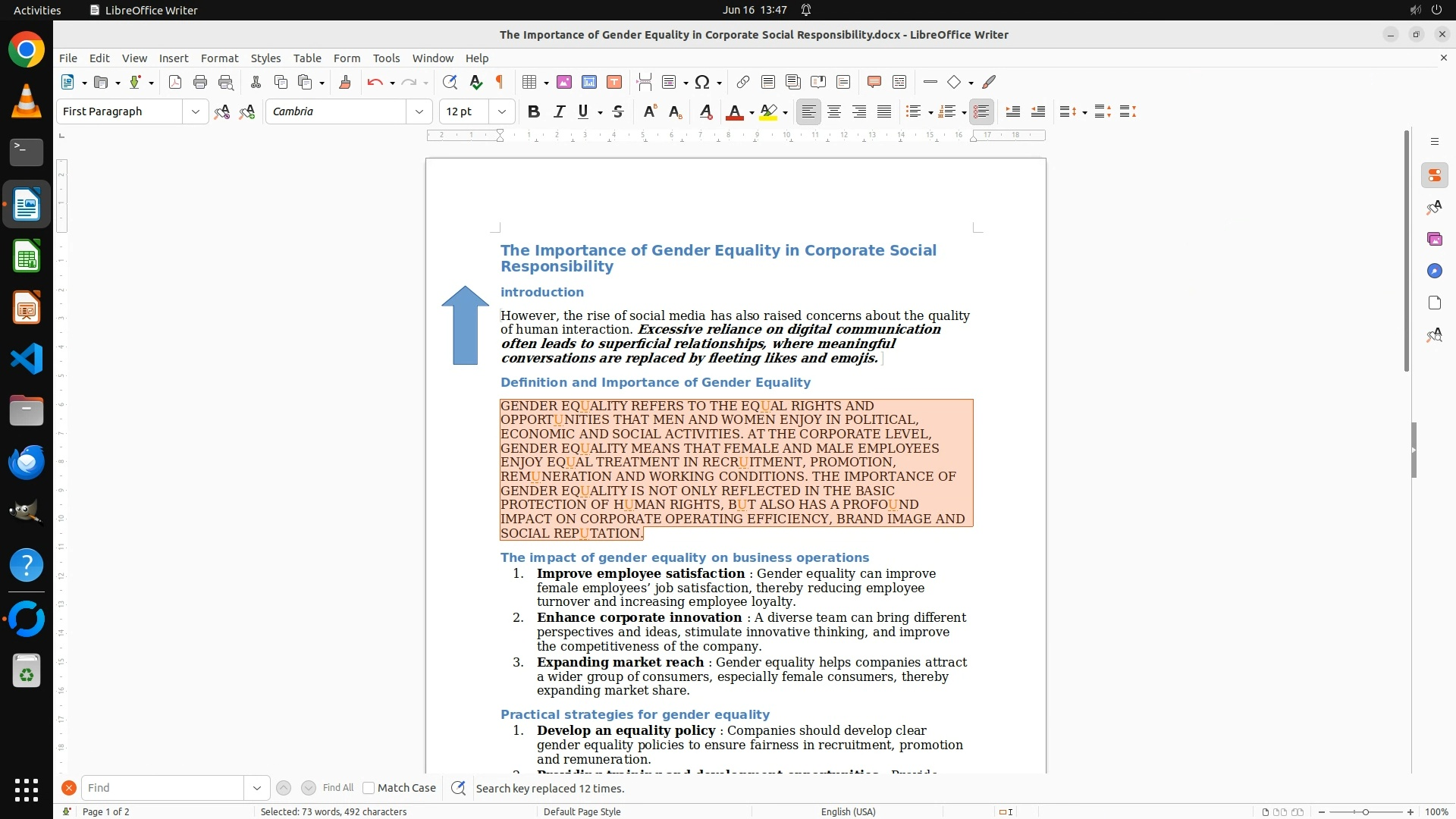Click the Insert Image toolbar icon

click(x=563, y=82)
